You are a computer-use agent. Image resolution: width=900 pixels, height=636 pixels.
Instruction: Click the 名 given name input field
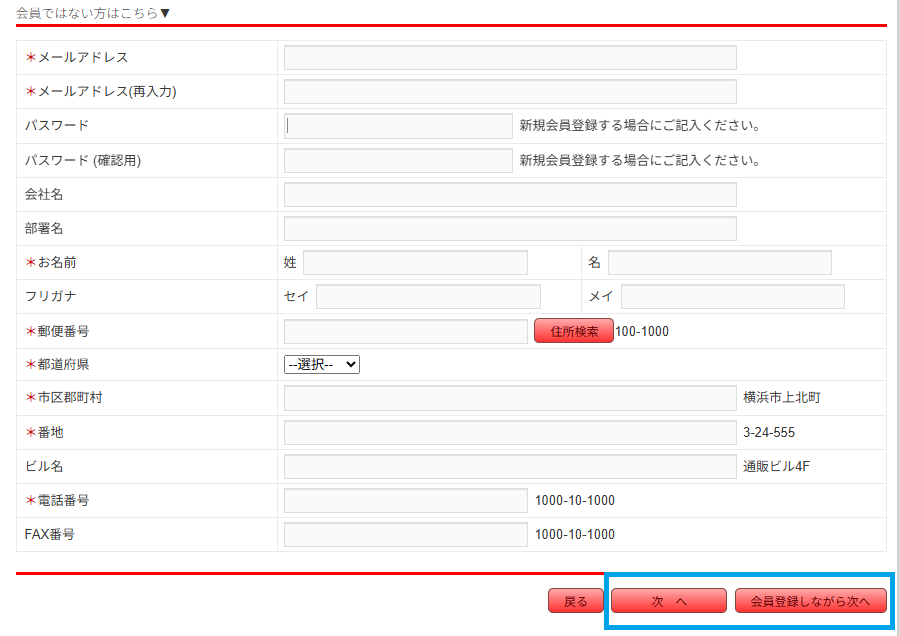[720, 262]
